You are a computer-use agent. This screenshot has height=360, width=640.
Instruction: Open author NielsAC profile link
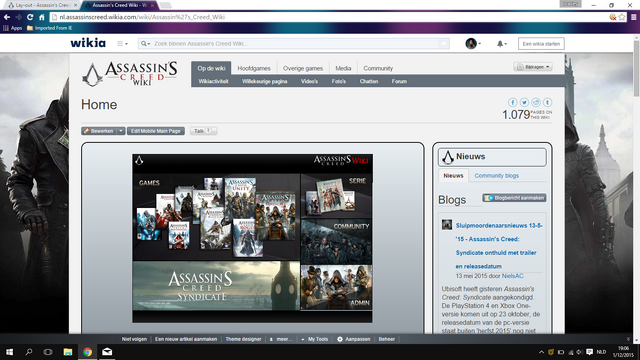(x=512, y=276)
